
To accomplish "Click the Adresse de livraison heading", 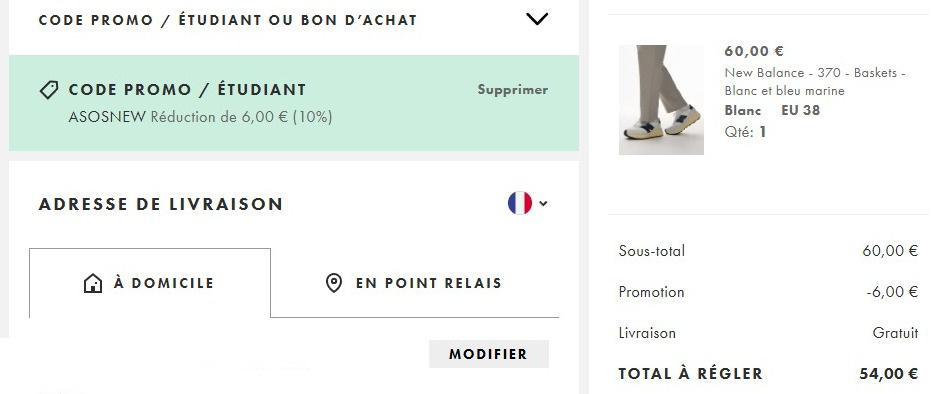I will point(161,204).
